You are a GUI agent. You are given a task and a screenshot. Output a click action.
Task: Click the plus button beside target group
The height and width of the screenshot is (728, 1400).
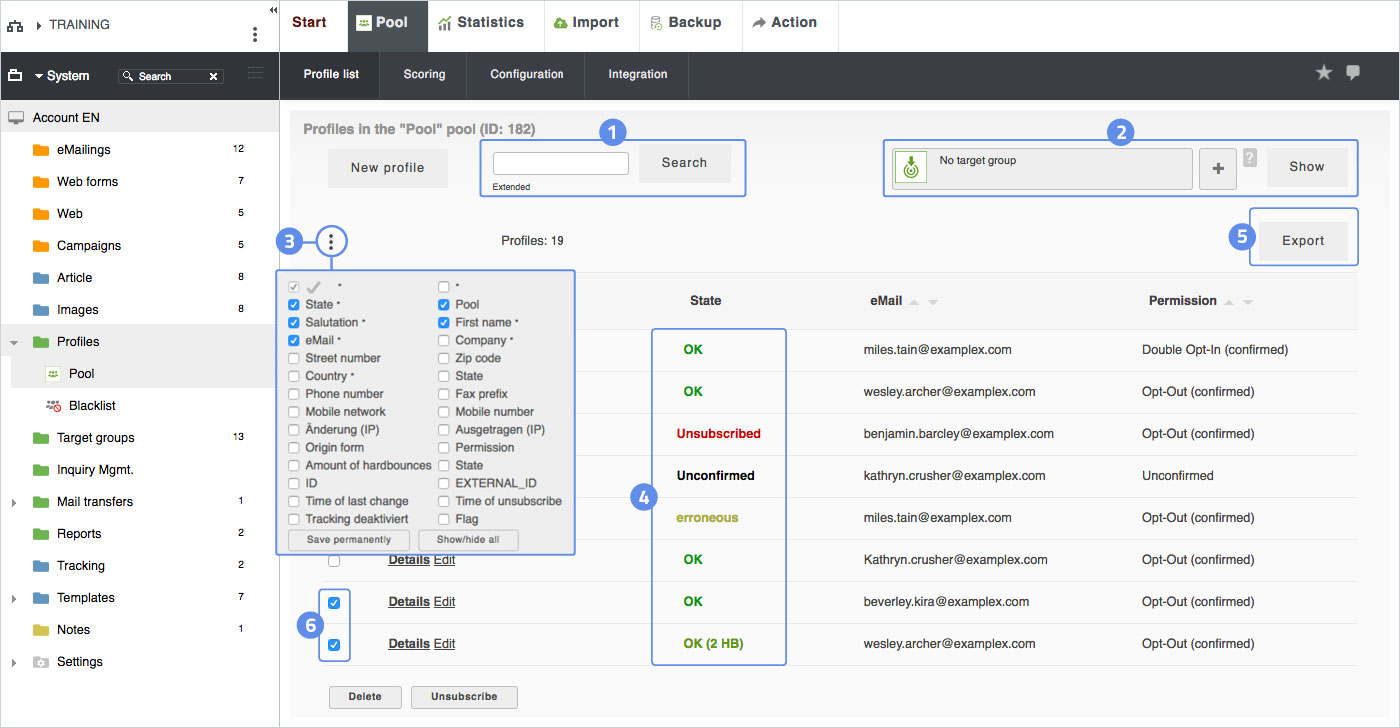[1217, 169]
